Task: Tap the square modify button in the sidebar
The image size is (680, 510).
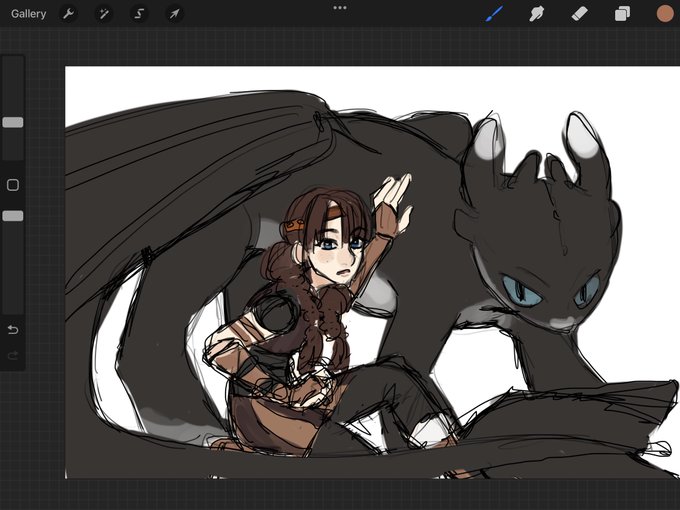Action: click(13, 185)
